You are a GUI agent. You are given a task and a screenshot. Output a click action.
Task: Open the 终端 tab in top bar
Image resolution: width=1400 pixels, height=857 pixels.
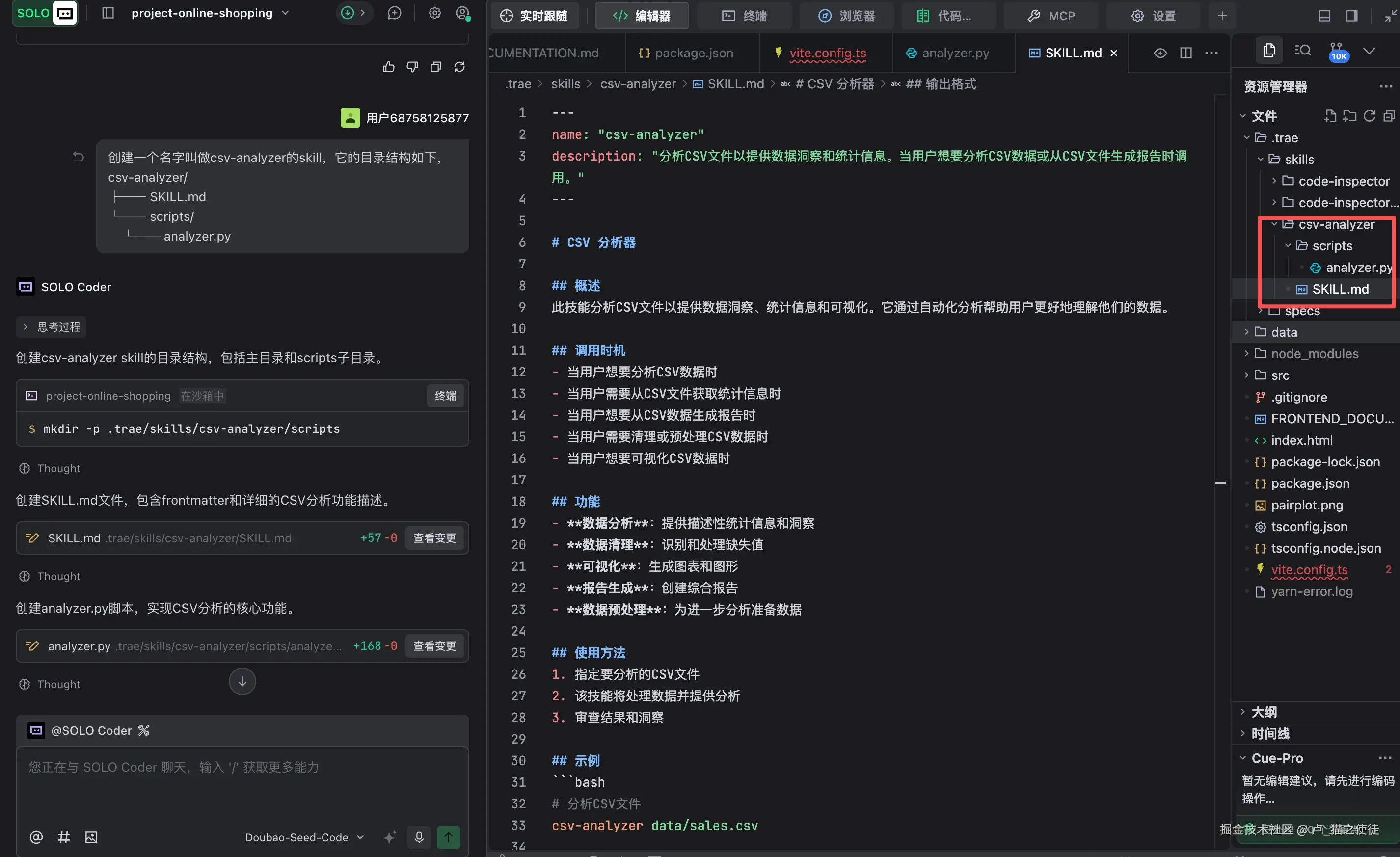[744, 16]
